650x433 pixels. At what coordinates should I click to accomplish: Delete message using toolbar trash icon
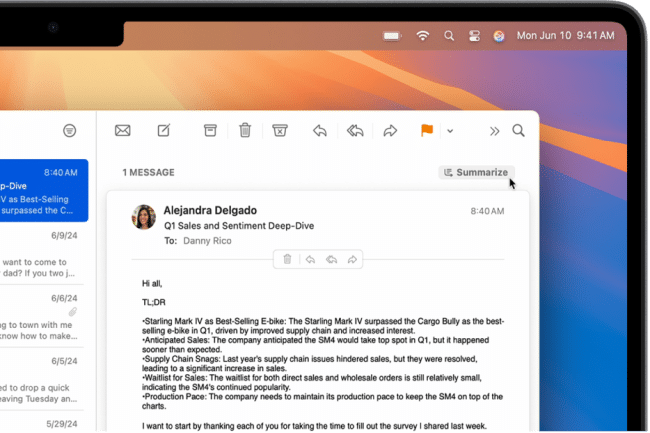click(245, 131)
